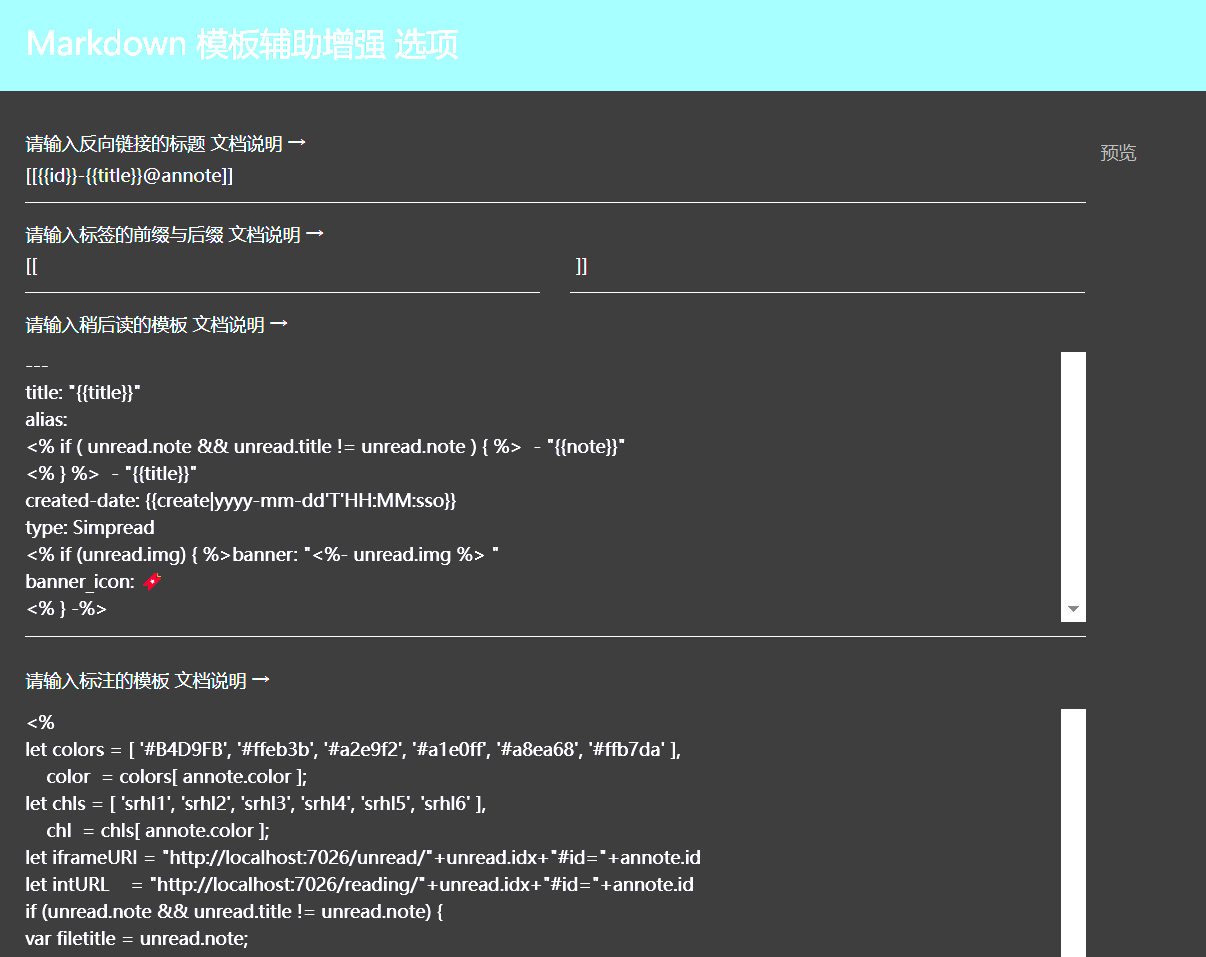Click the 'alias:' line in the template
The height and width of the screenshot is (957, 1206).
pyautogui.click(x=46, y=419)
